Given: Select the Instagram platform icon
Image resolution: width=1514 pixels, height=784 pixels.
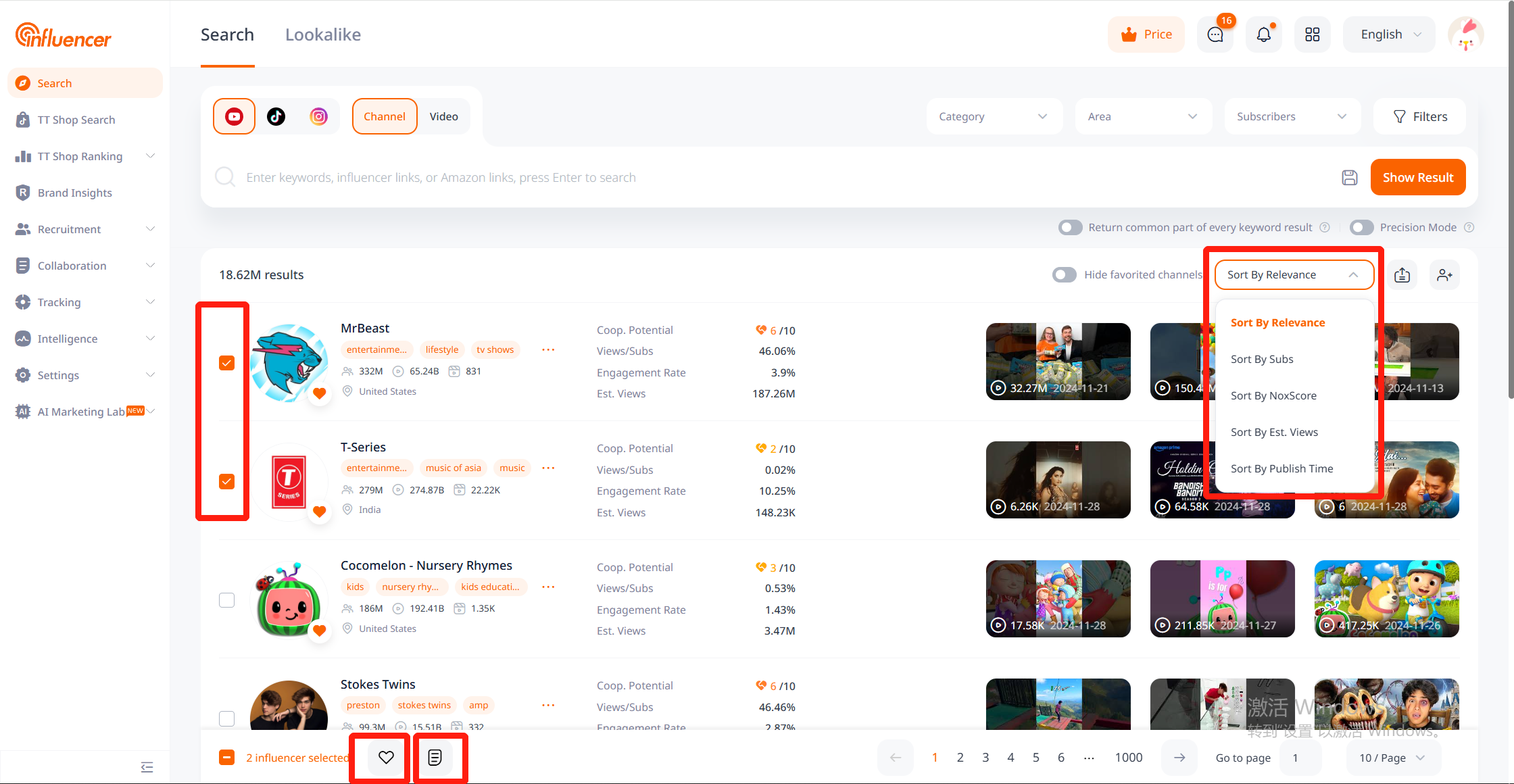Looking at the screenshot, I should pos(318,116).
